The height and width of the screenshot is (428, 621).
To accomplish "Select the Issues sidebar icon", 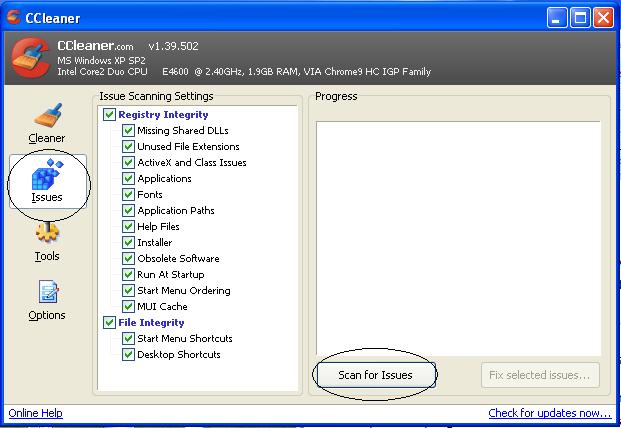I will (x=46, y=180).
